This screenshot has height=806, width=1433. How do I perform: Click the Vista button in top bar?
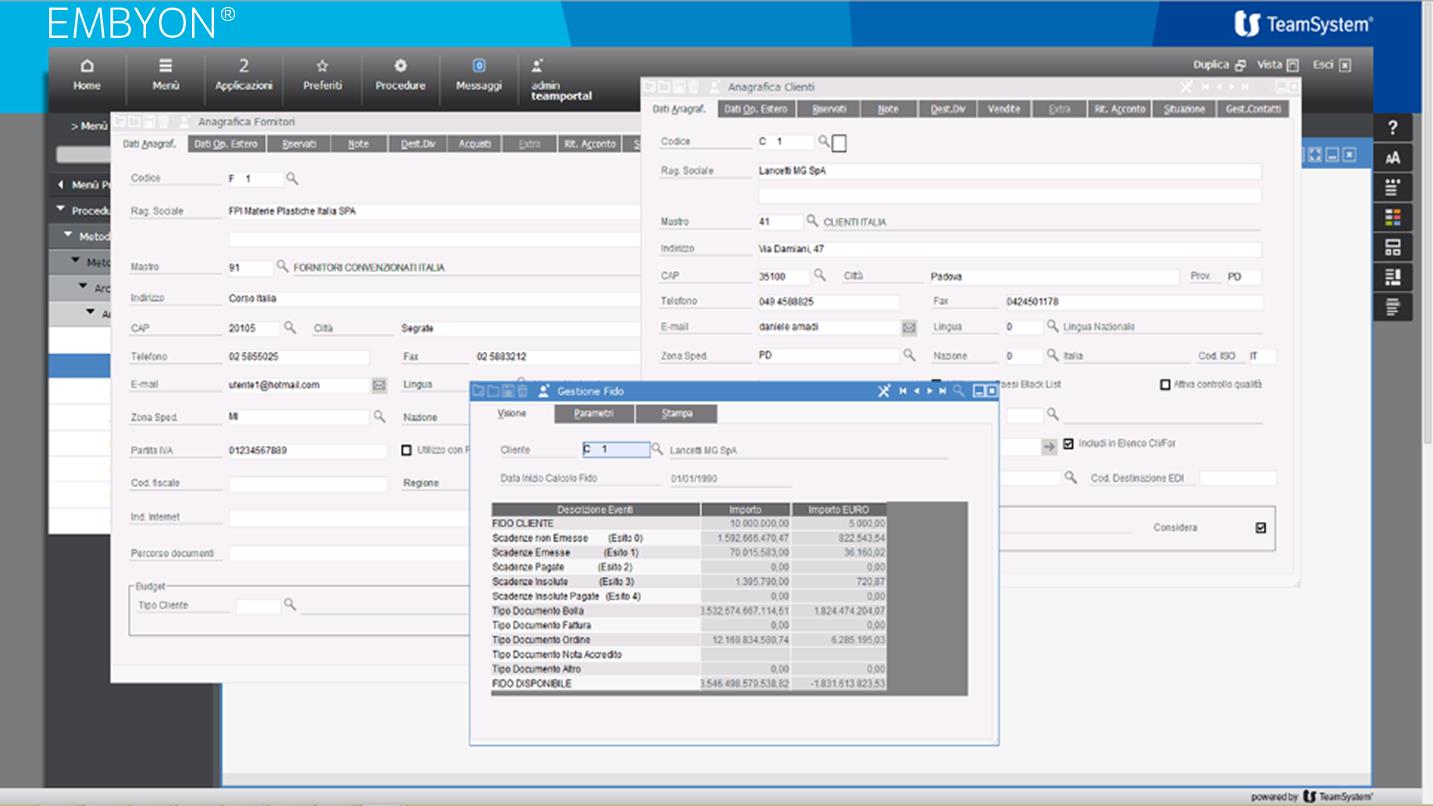click(1277, 65)
